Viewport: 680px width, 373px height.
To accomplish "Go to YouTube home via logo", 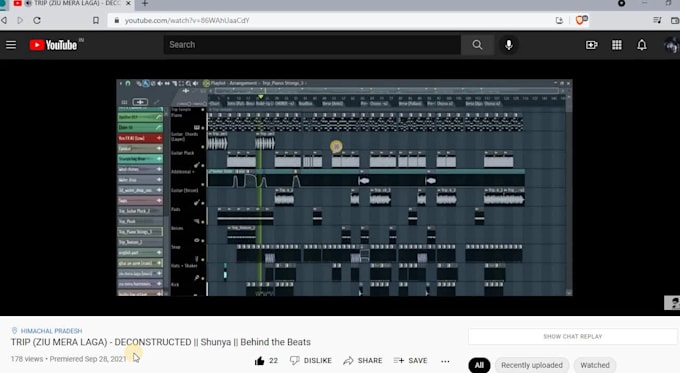I will 53,45.
